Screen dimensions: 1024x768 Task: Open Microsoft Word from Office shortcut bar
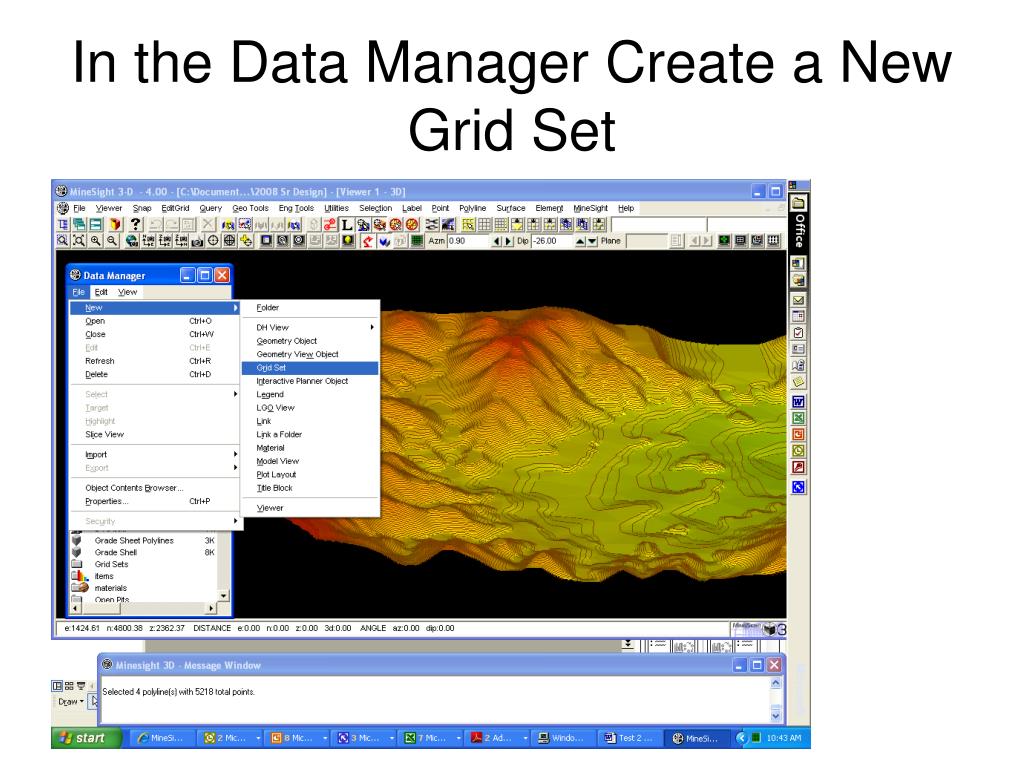click(x=798, y=402)
